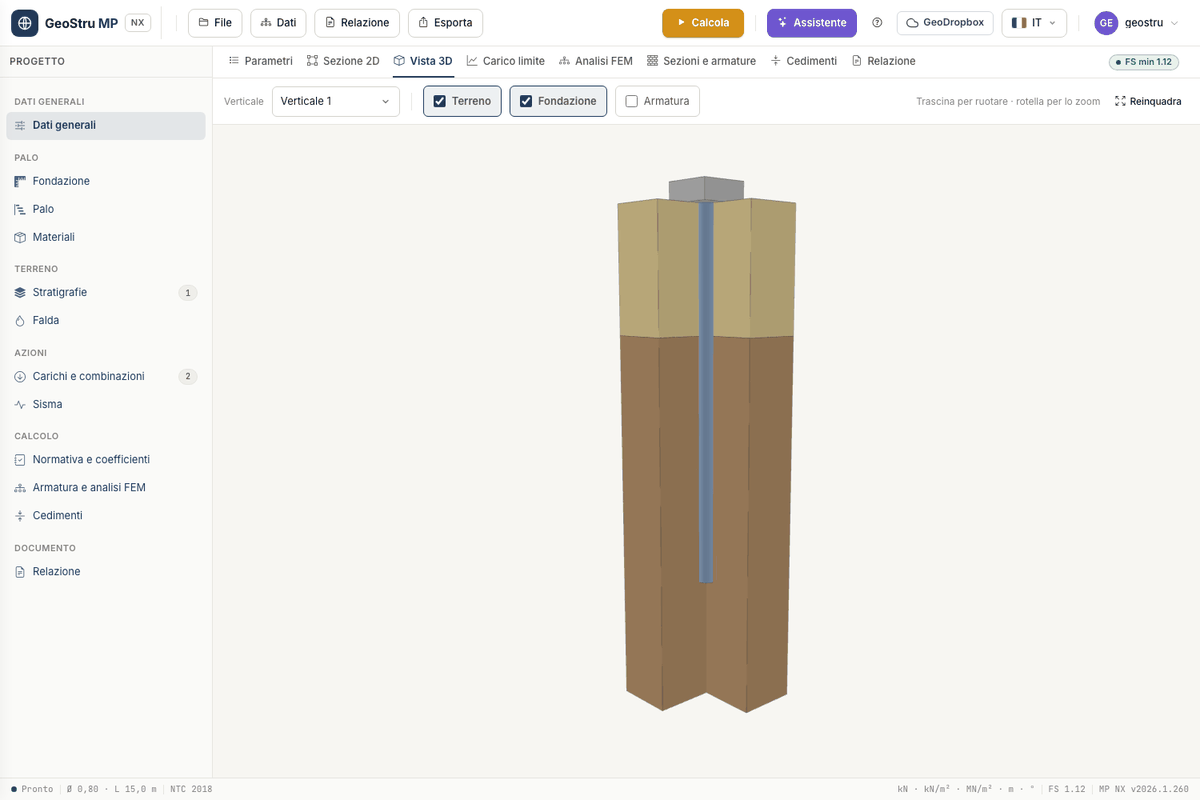Click the Relazione document icon in sidebar
The width and height of the screenshot is (1200, 800).
[20, 572]
